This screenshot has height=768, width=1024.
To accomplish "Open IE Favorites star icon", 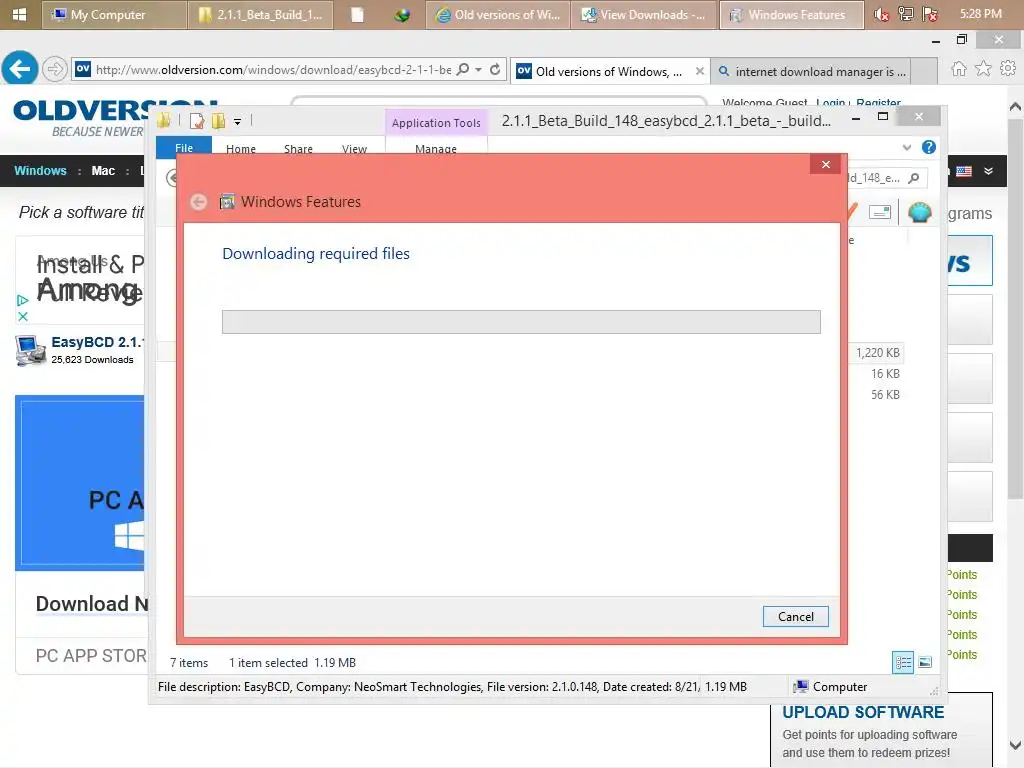I will 984,69.
